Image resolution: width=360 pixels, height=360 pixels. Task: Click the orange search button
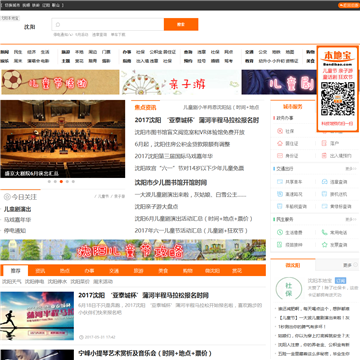click(x=181, y=24)
